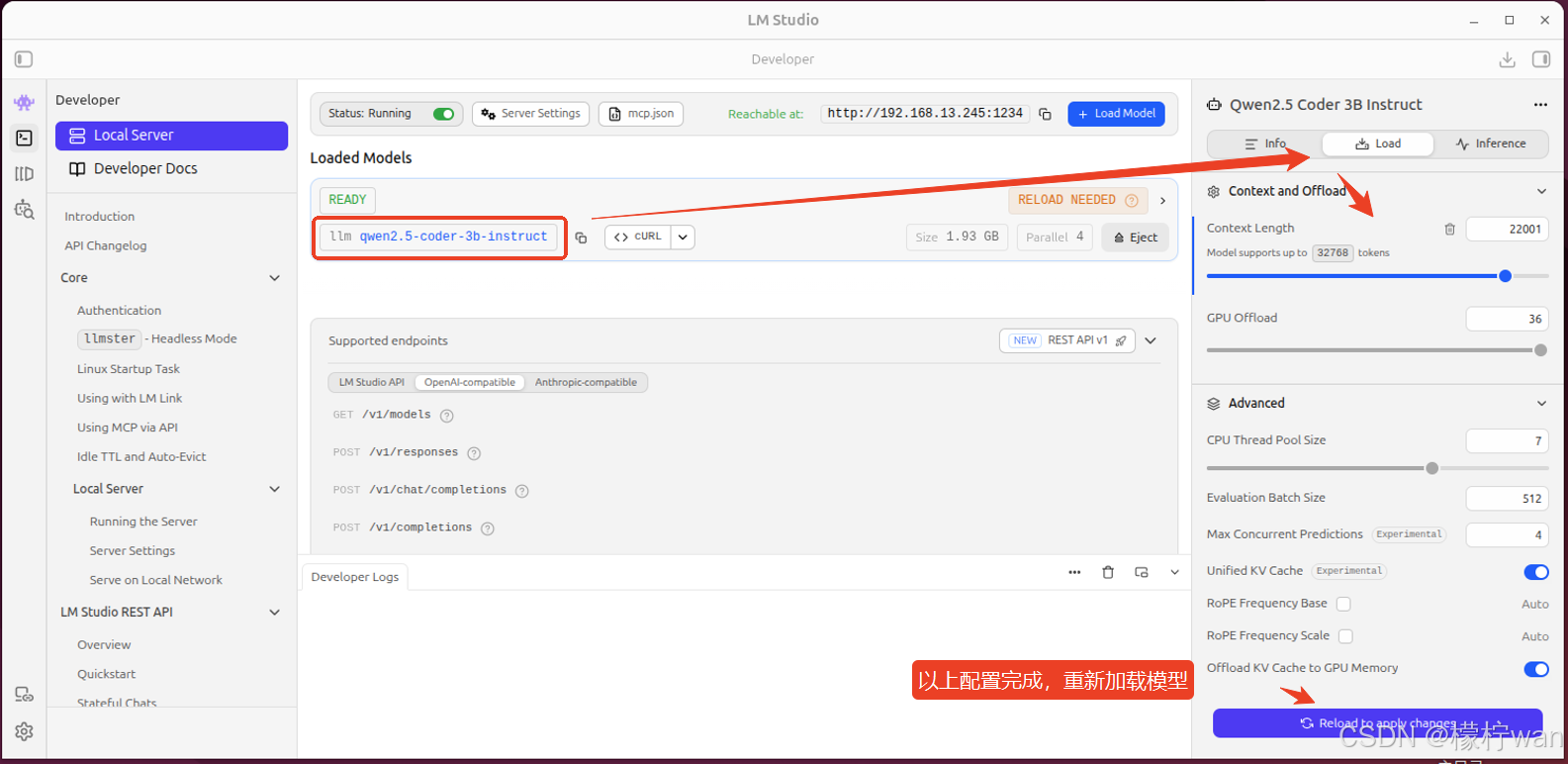
Task: Collapse the Advanced settings section
Action: point(1541,404)
